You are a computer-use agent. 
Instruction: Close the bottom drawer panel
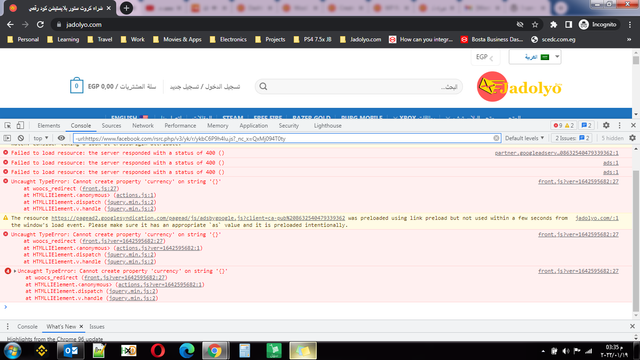[632, 326]
